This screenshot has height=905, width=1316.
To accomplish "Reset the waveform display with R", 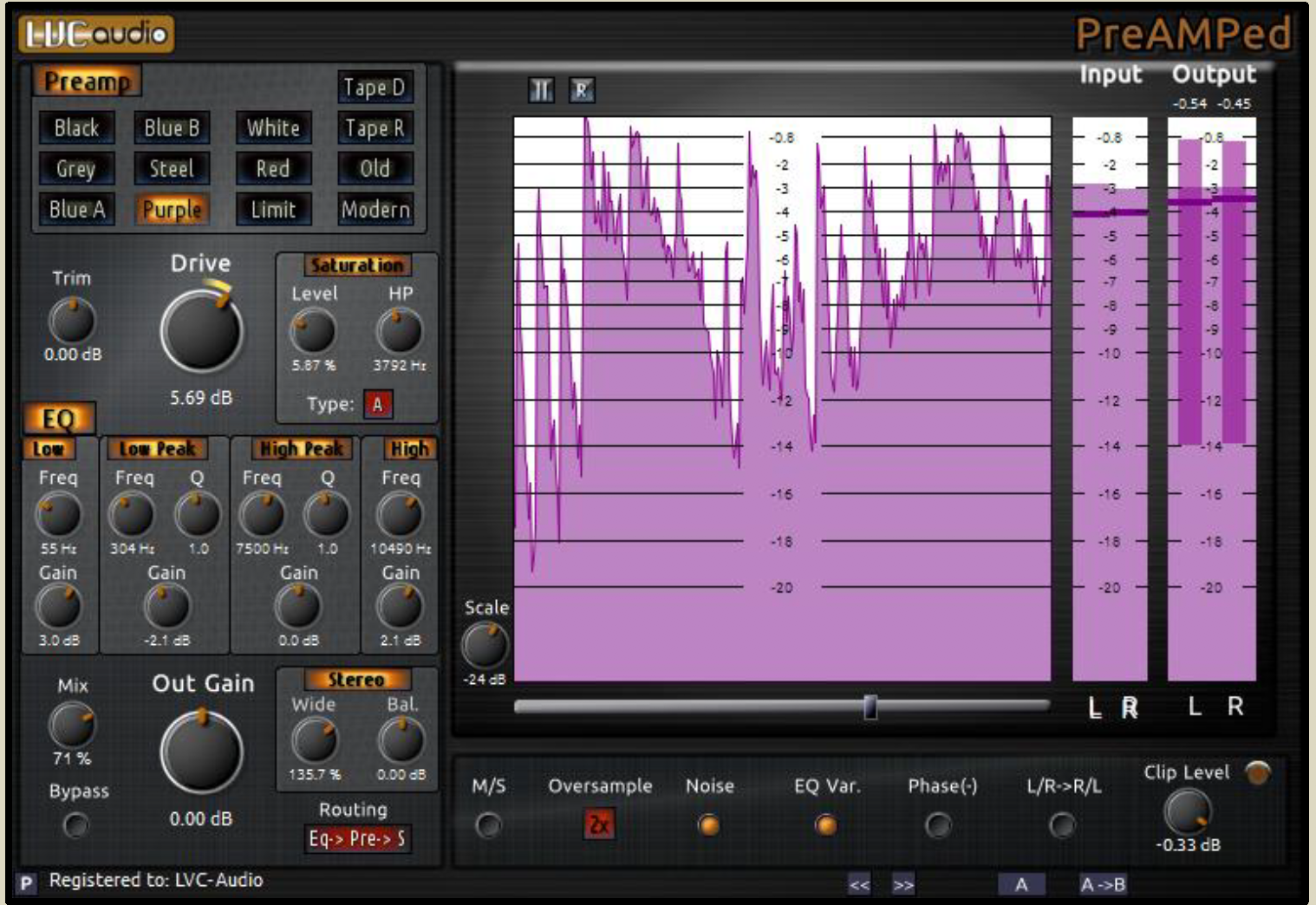I will pyautogui.click(x=582, y=90).
